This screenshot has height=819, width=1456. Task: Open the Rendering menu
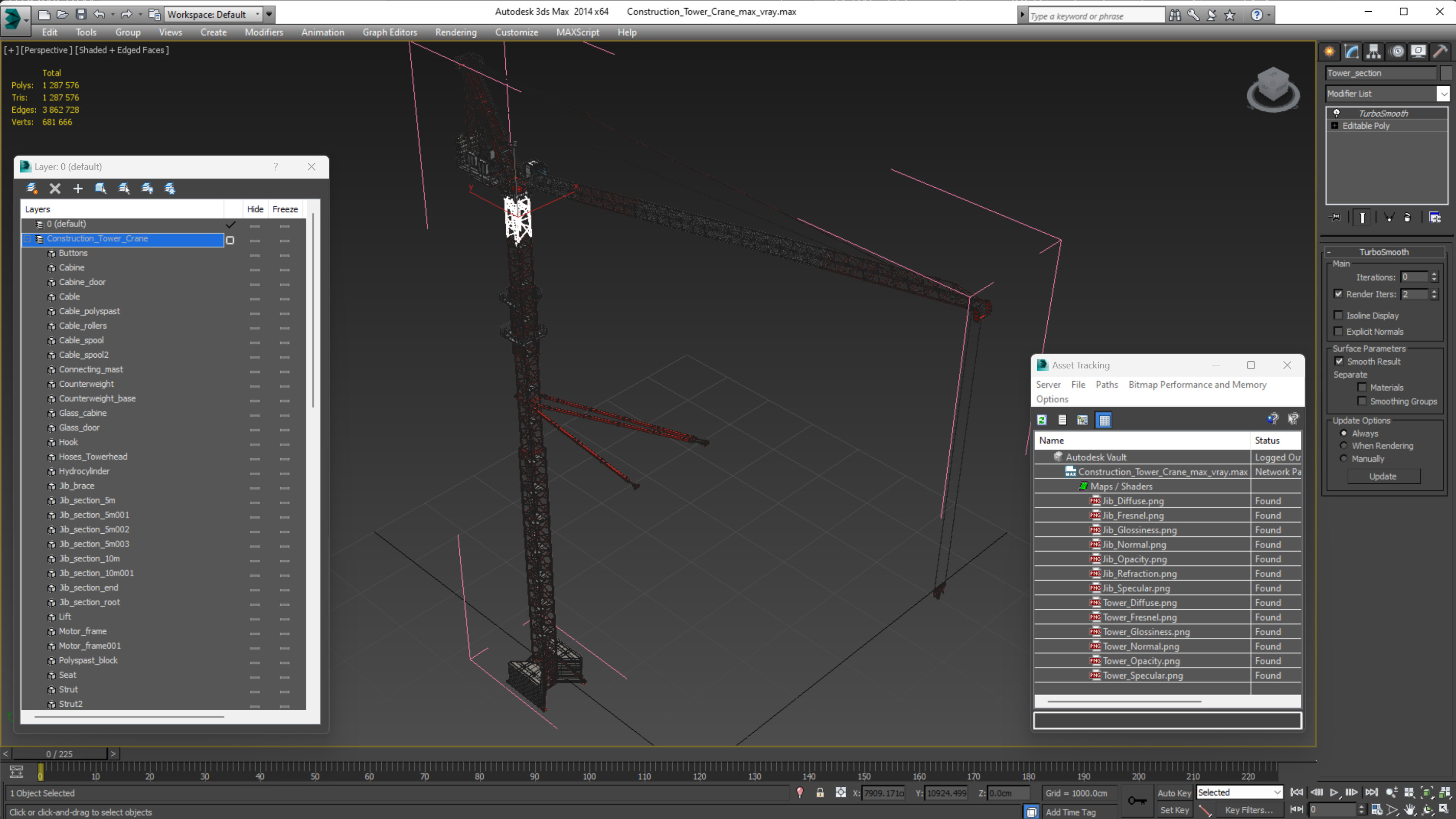(456, 32)
